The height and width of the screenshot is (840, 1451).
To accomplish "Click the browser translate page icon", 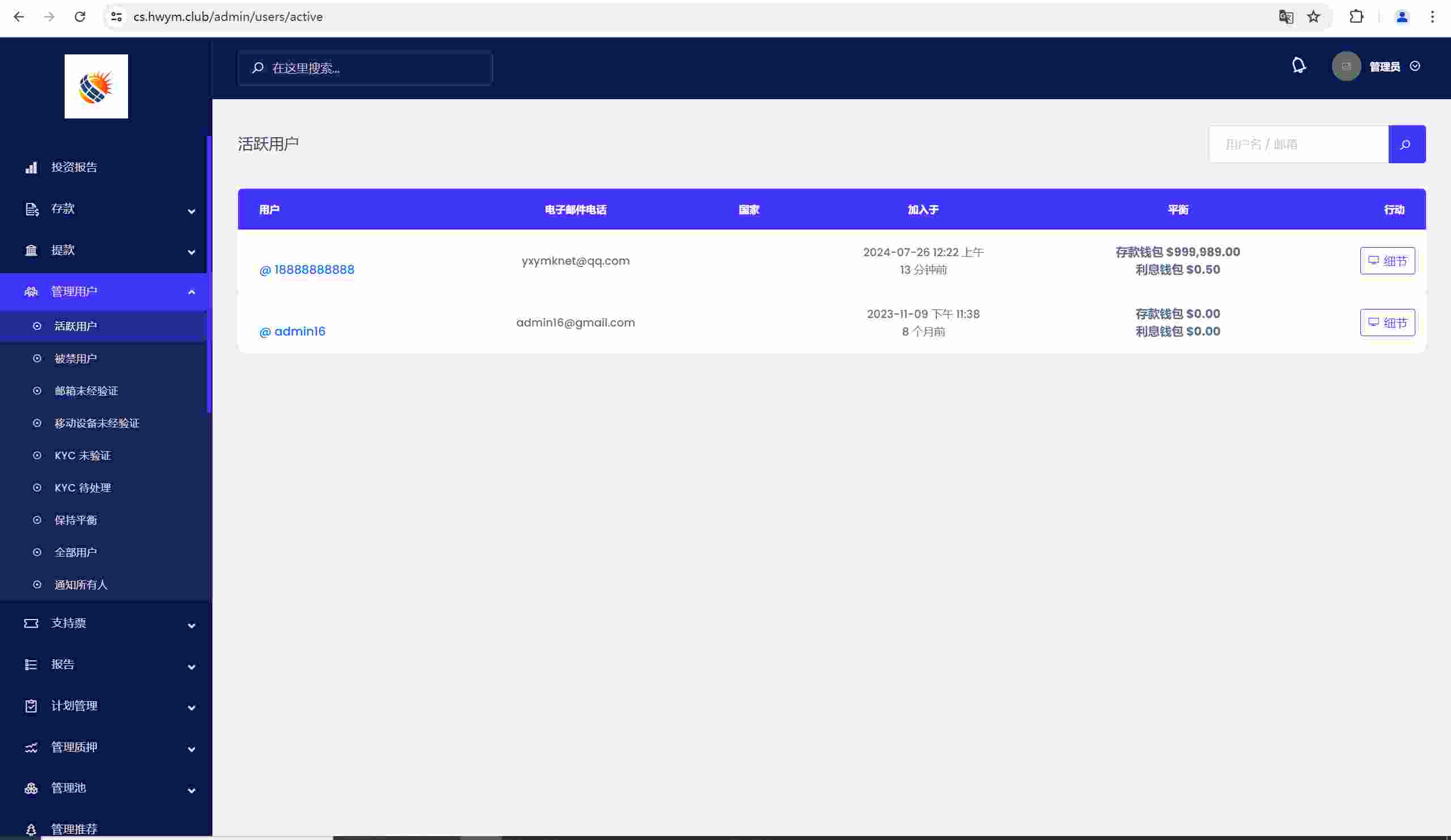I will (1285, 16).
